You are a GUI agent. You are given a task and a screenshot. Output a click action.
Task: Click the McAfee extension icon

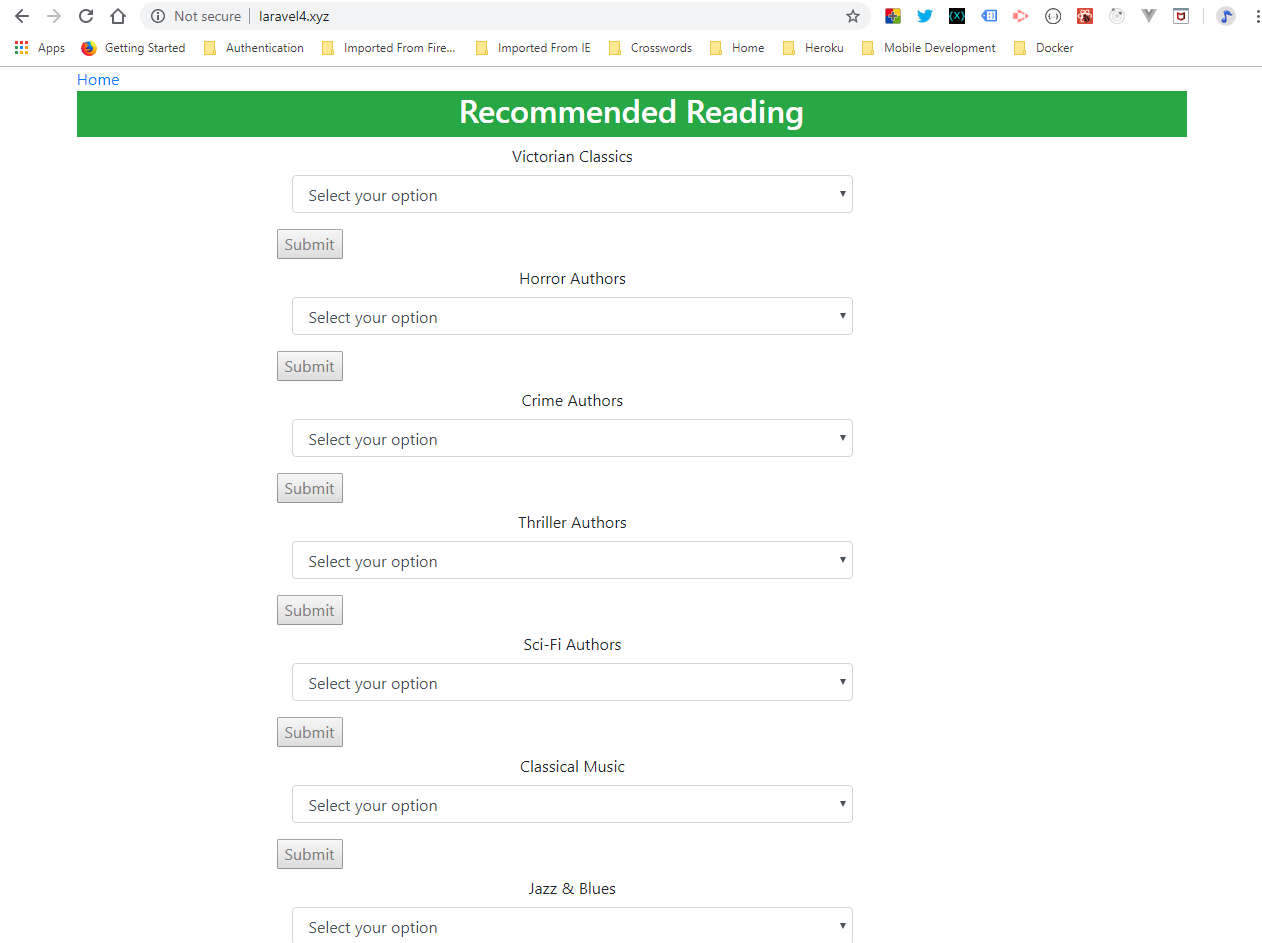click(1181, 16)
